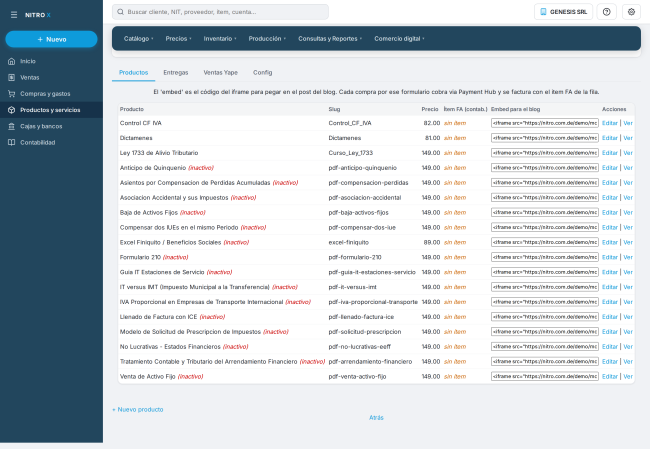650x449 pixels.
Task: Click Editar for Control CF IVA
Action: pyautogui.click(x=609, y=123)
